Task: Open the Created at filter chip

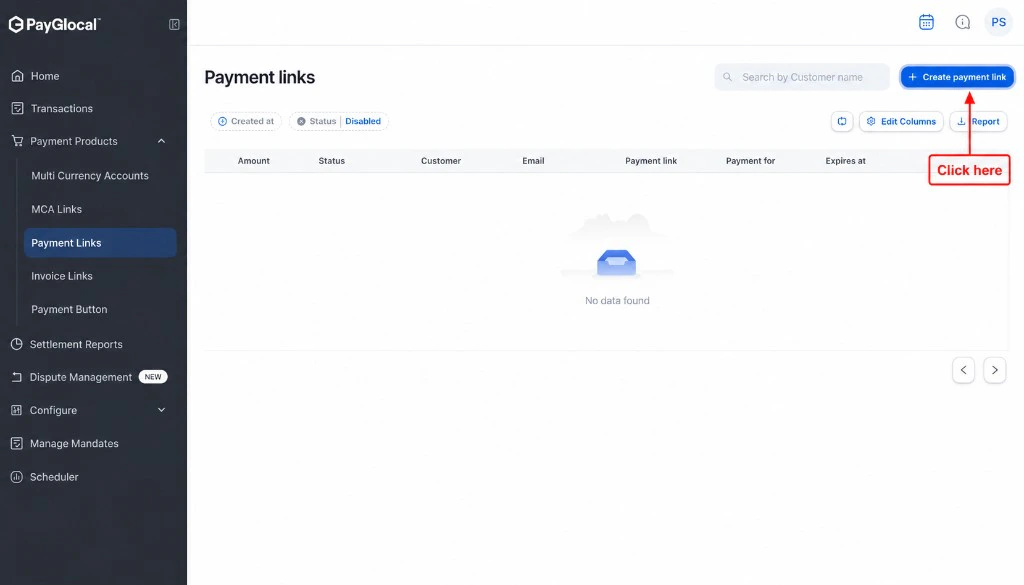Action: click(x=246, y=121)
